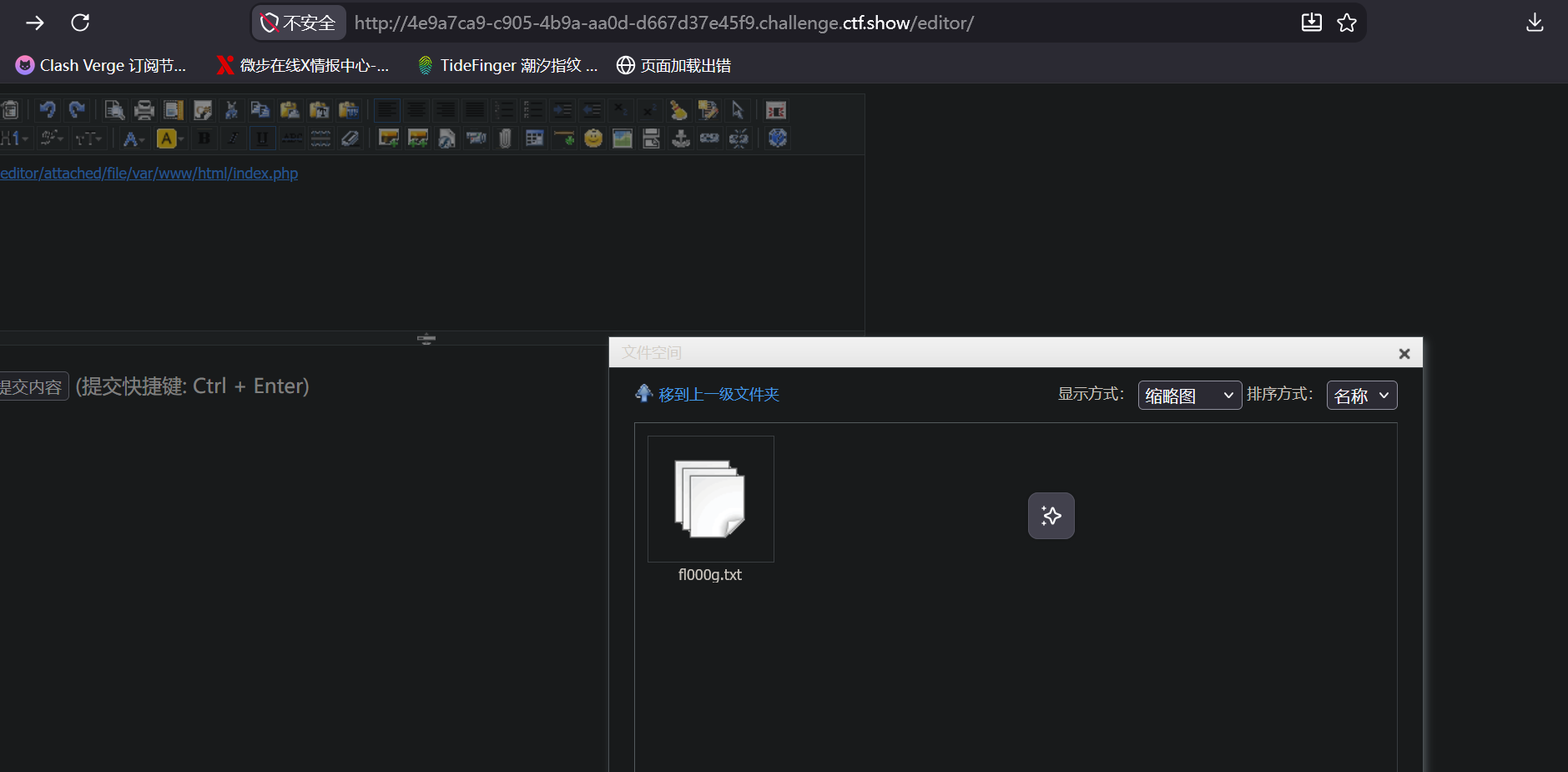Screen dimensions: 1568x772
Task: Click the 提交内容 submit button
Action: tap(32, 386)
